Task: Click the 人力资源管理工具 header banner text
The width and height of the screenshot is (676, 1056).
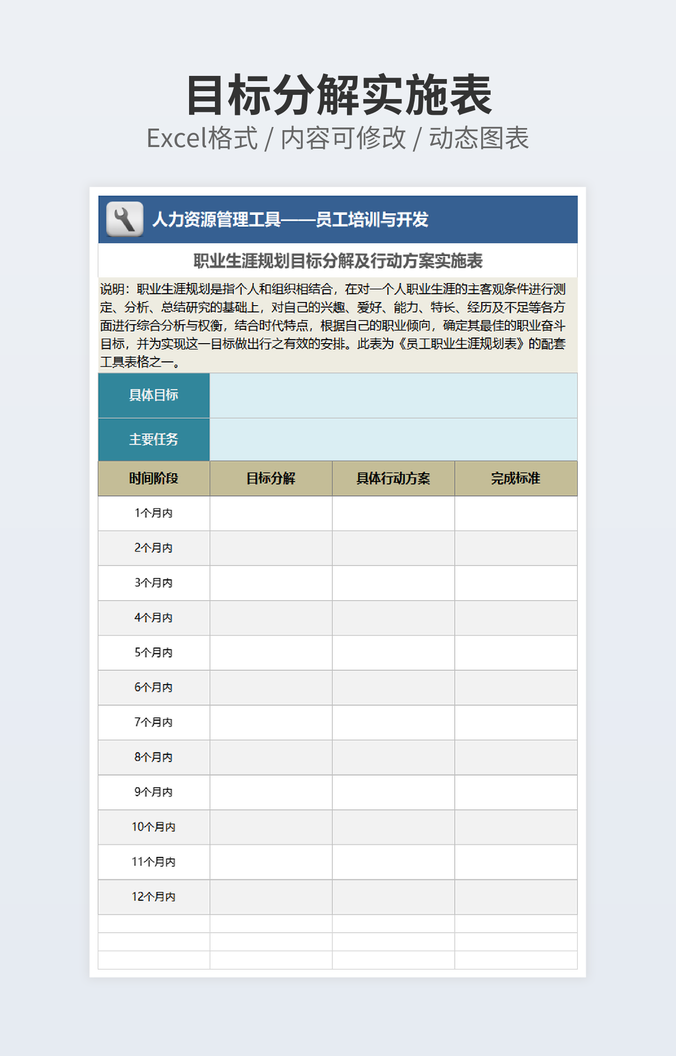Action: [x=290, y=220]
